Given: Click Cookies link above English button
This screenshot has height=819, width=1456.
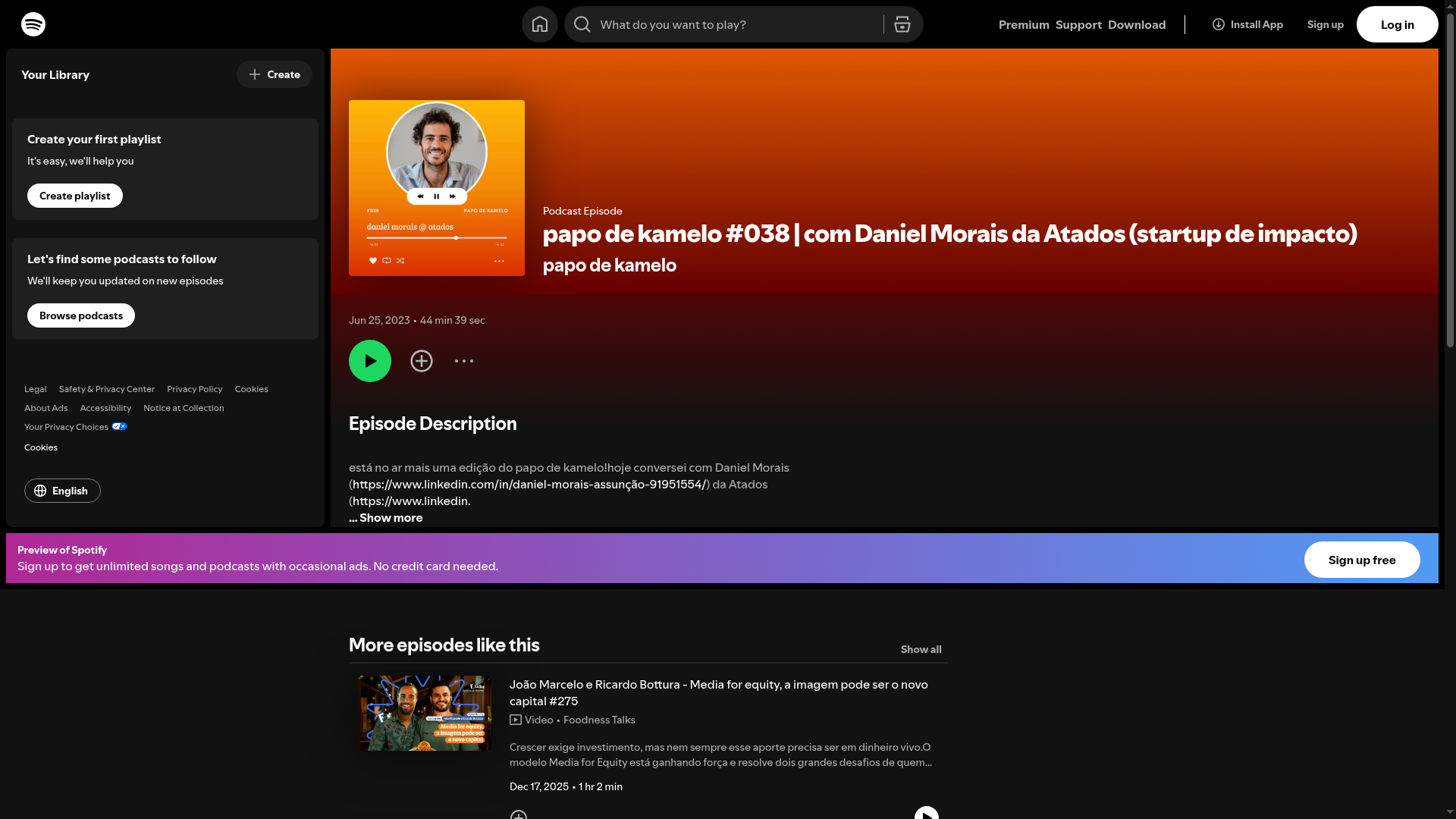Looking at the screenshot, I should [x=41, y=447].
